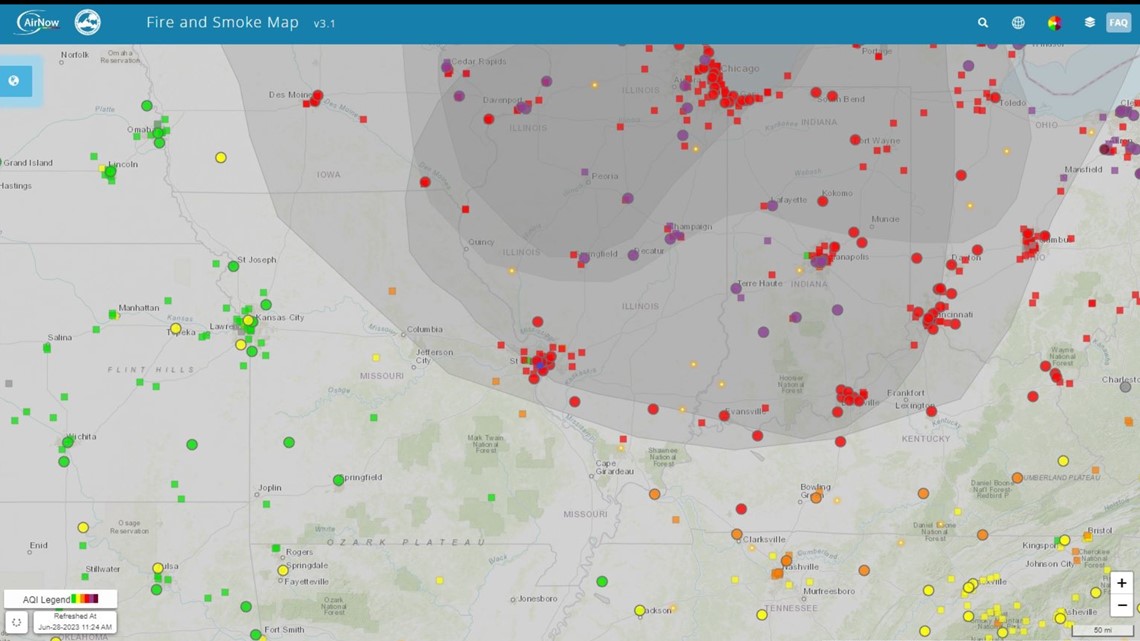Open the location search magnifier

[x=983, y=23]
